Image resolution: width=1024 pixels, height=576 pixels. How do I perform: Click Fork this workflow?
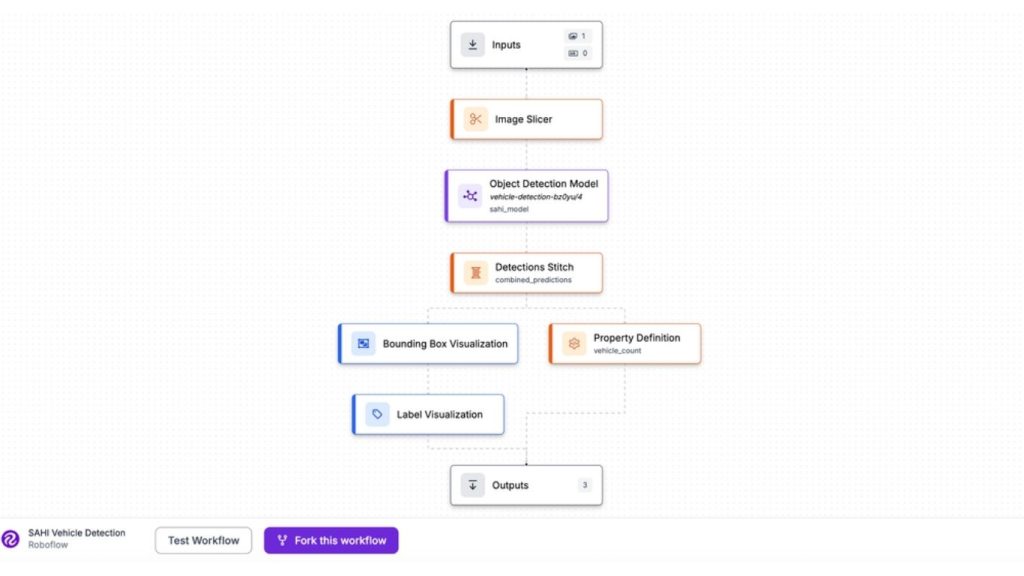[x=331, y=540]
